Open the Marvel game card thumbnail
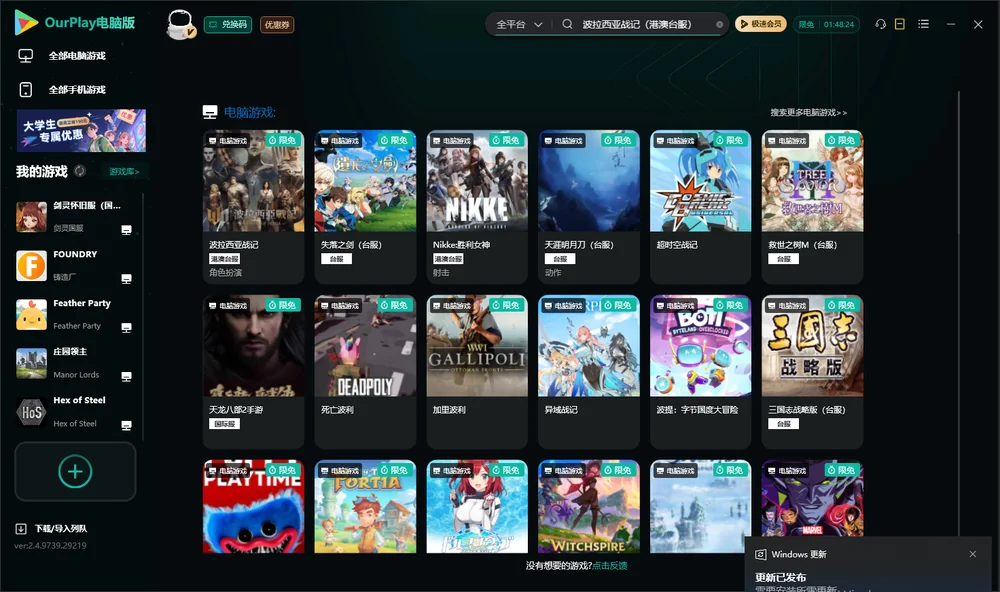1000x592 pixels. [812, 499]
